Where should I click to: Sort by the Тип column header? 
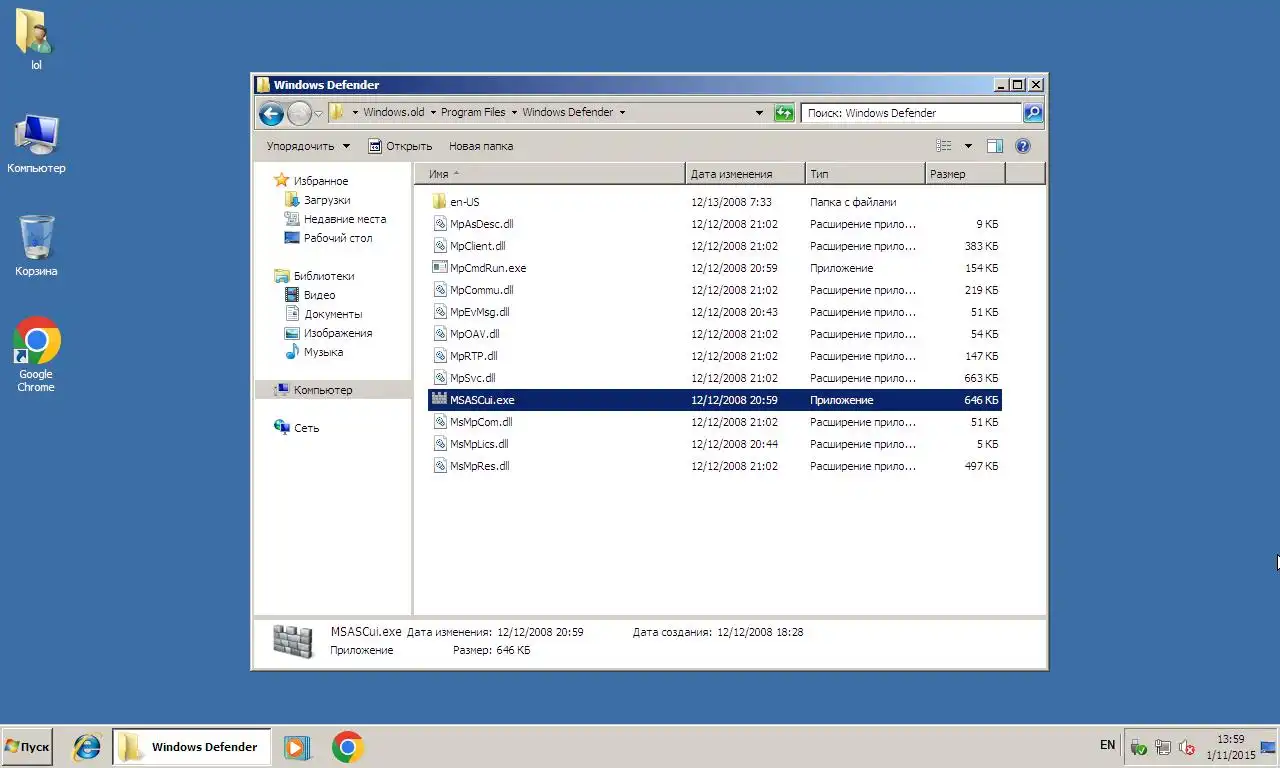coord(865,174)
